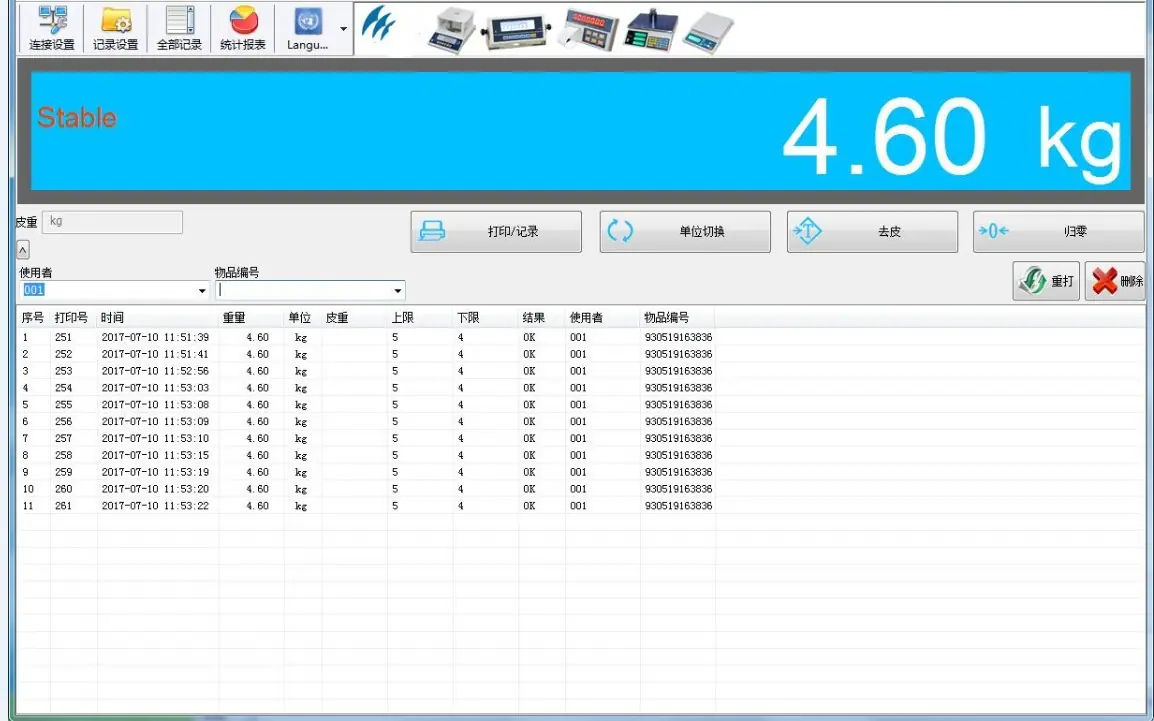Viewport: 1154px width, 721px height.
Task: Click the Language globe toolbar button
Action: tap(307, 28)
